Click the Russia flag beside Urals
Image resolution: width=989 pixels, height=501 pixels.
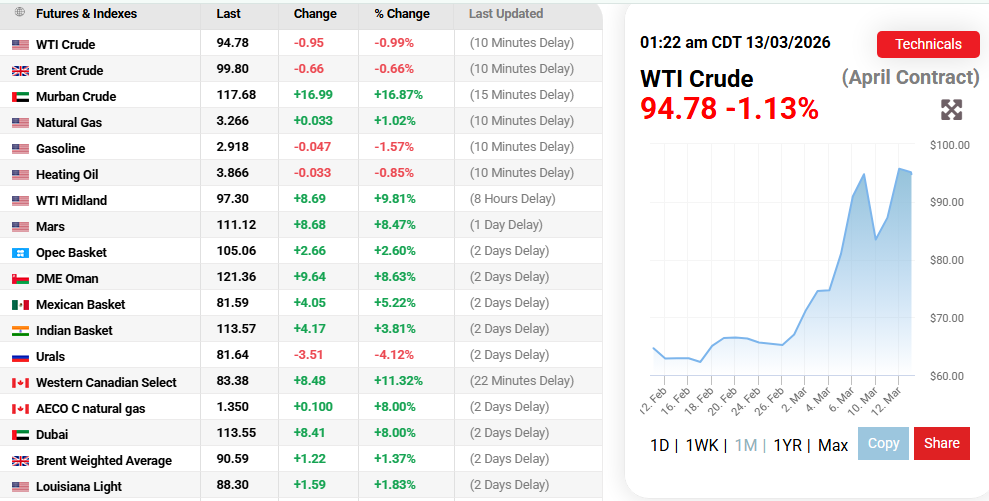point(20,357)
